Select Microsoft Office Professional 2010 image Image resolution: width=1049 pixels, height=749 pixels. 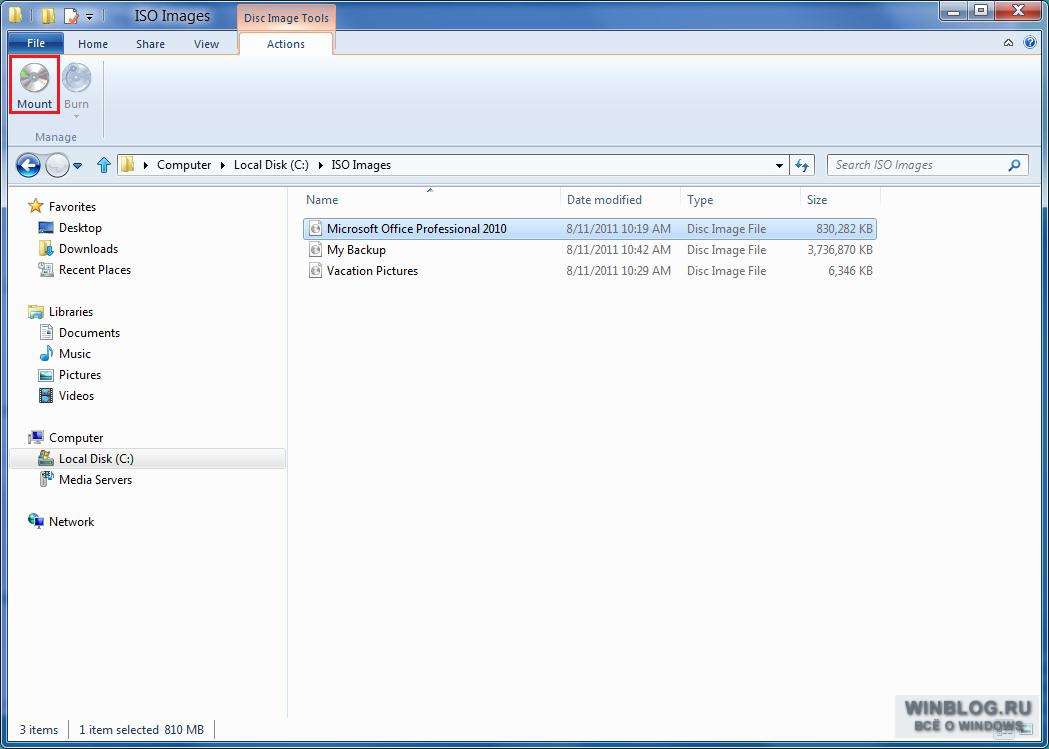[589, 229]
